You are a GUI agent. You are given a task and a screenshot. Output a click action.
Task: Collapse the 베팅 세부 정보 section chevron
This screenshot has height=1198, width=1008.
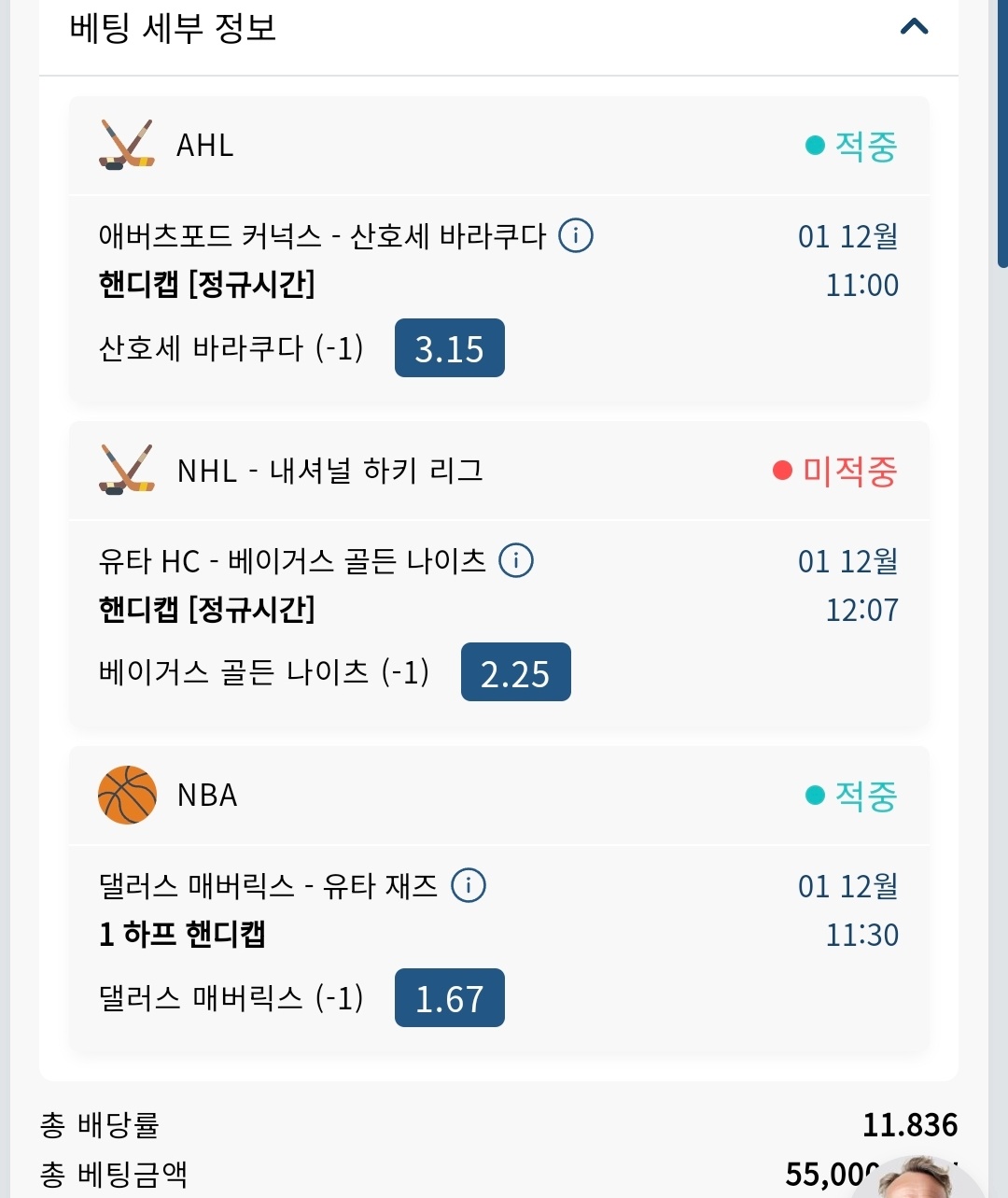coord(914,27)
